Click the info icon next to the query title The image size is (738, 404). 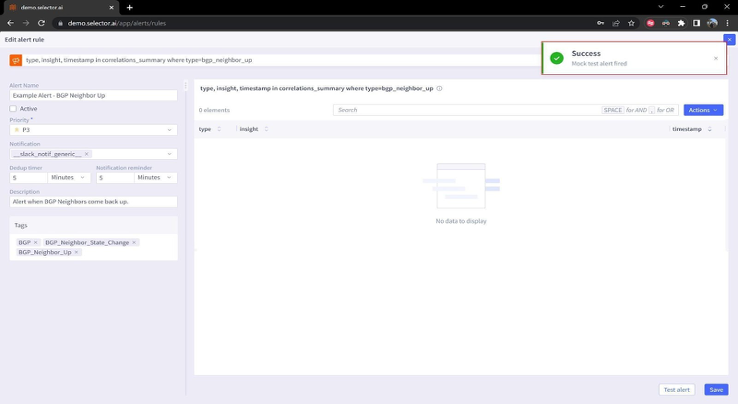click(439, 89)
